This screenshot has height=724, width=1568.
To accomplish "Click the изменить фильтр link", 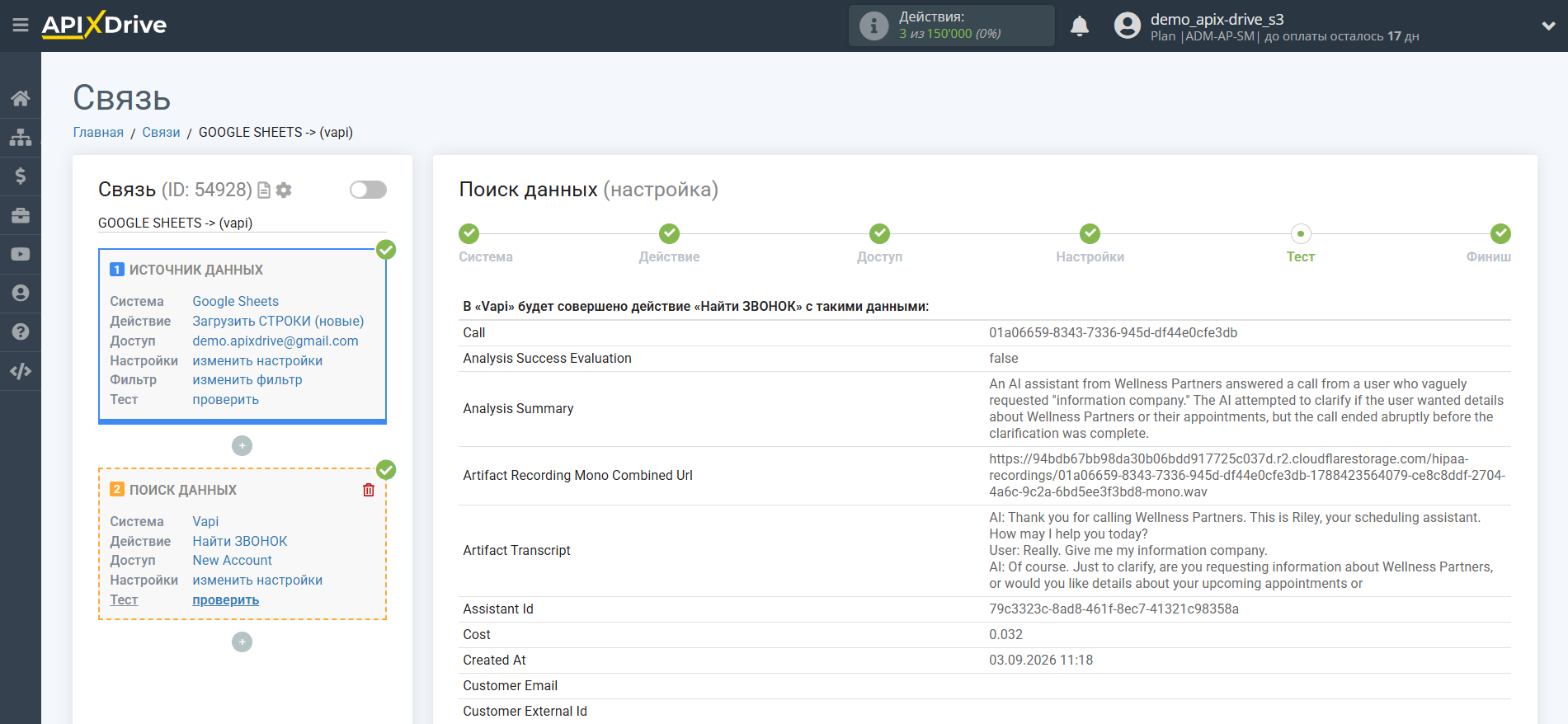I will (247, 379).
